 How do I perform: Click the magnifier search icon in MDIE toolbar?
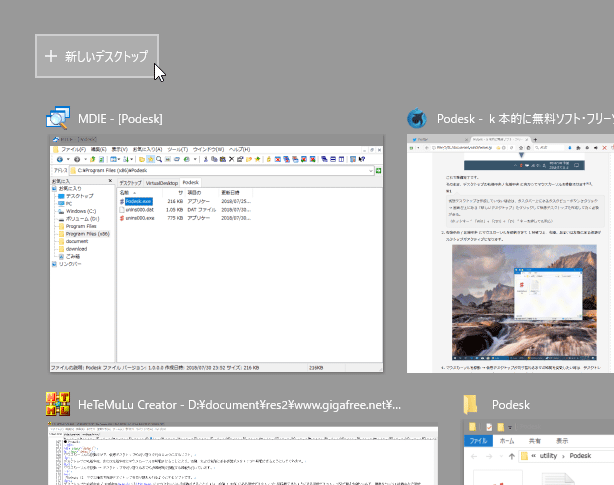(x=159, y=159)
